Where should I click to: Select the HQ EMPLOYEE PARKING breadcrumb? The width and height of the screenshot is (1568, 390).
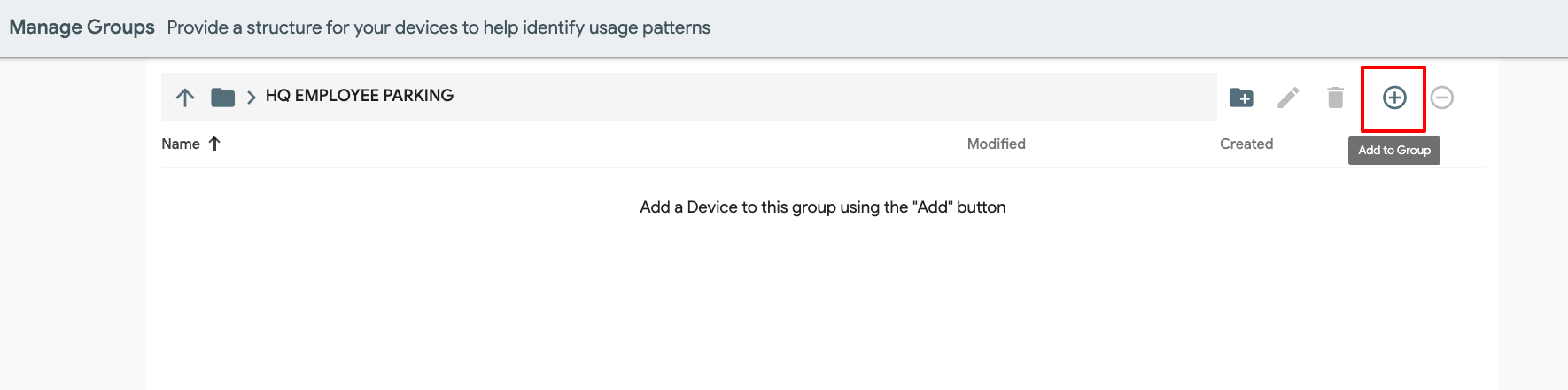(x=360, y=96)
